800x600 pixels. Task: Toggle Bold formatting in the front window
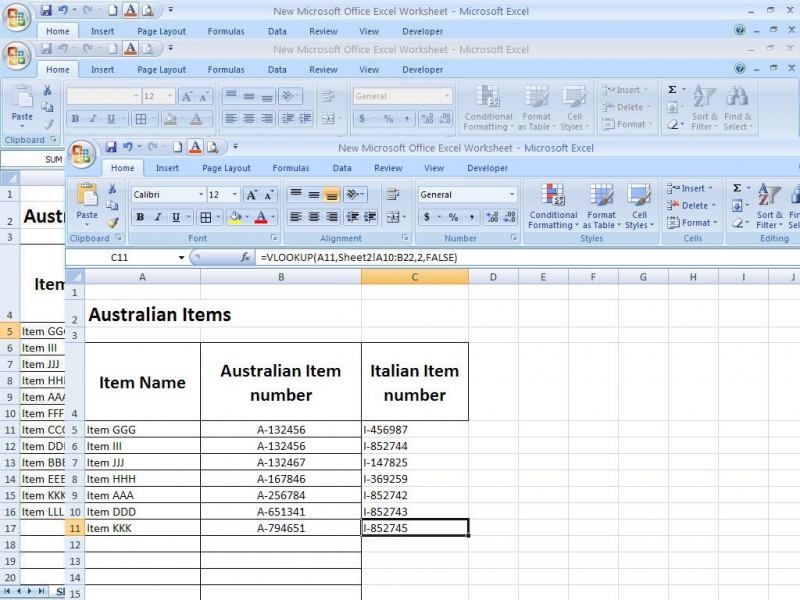pyautogui.click(x=140, y=217)
